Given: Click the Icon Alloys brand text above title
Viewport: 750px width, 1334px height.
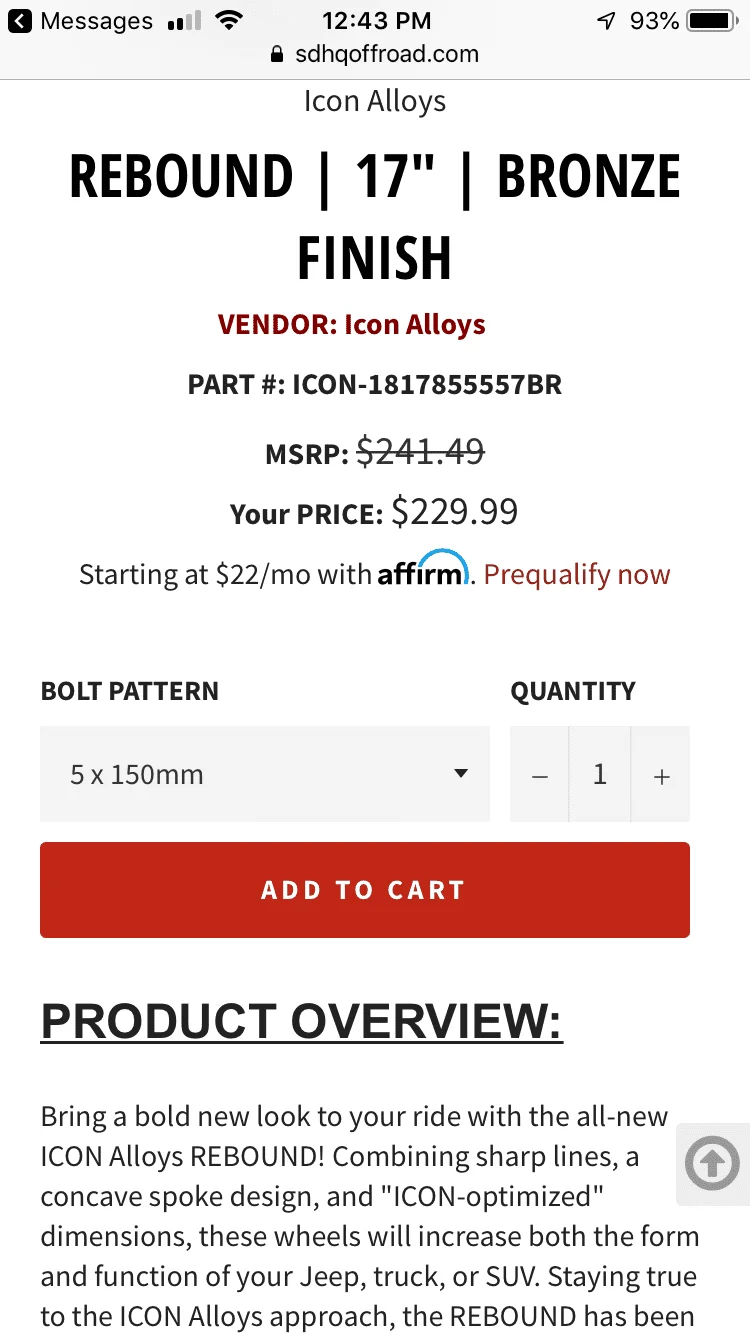Looking at the screenshot, I should pyautogui.click(x=374, y=101).
